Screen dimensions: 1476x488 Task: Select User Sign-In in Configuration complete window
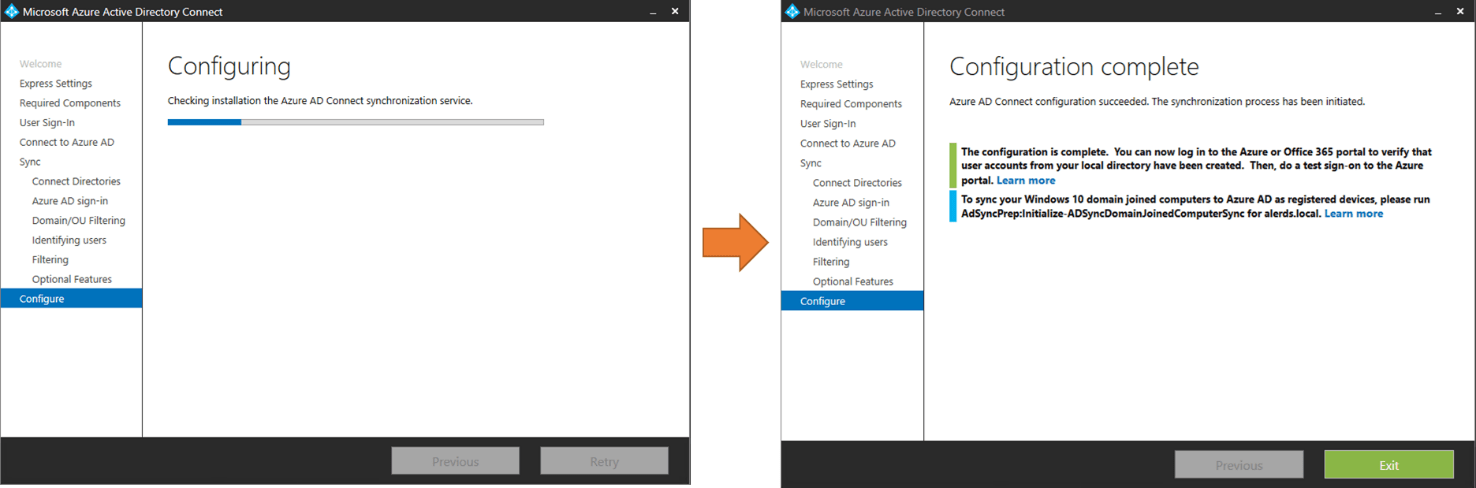coord(828,124)
